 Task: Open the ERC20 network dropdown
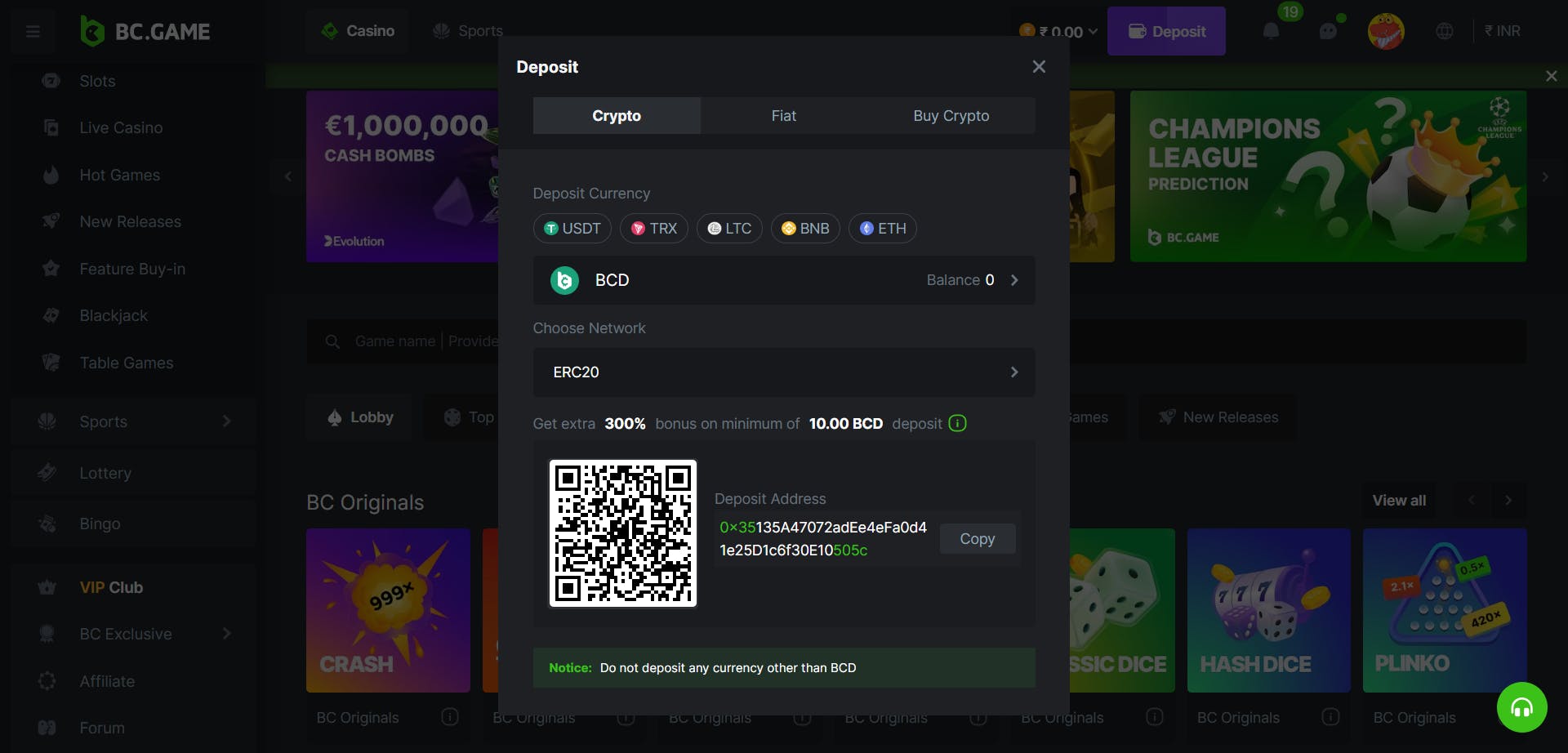point(783,372)
